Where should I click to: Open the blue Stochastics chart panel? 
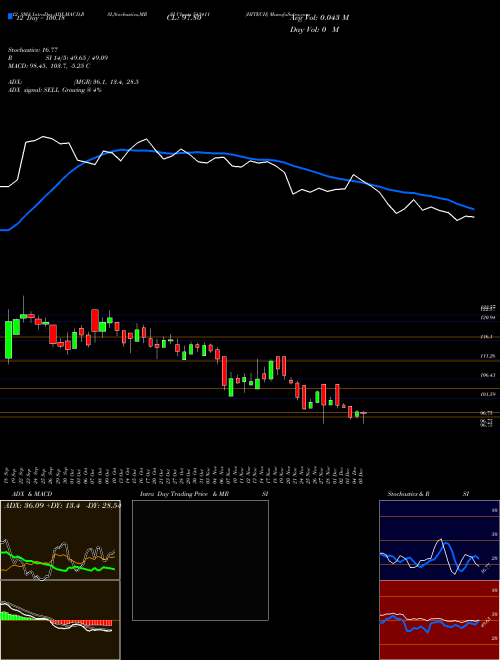click(439, 540)
